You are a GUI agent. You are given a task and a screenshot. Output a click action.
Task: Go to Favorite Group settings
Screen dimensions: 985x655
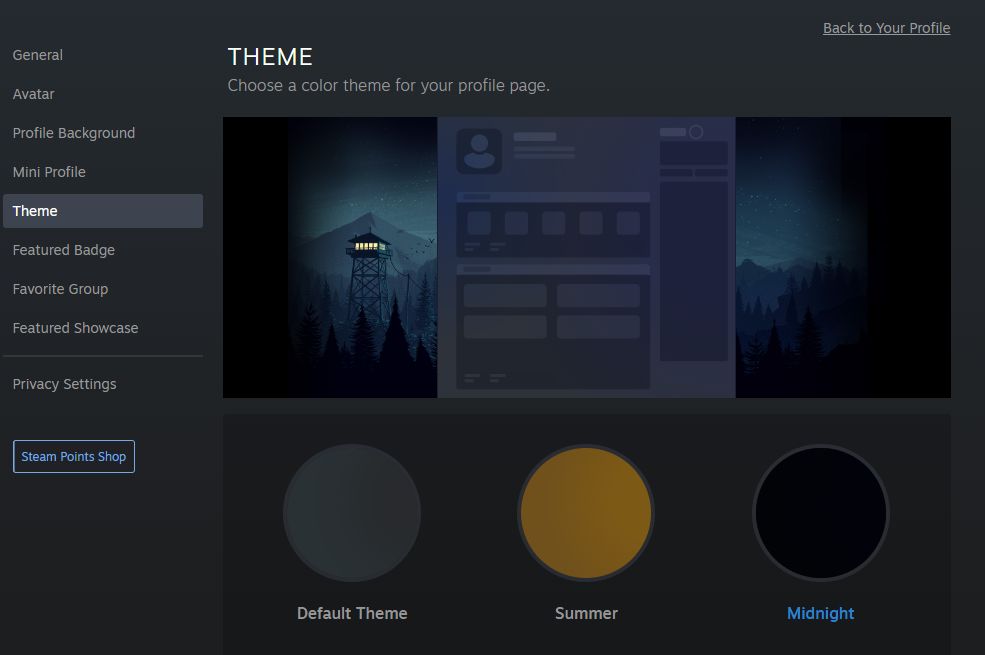[x=60, y=289]
